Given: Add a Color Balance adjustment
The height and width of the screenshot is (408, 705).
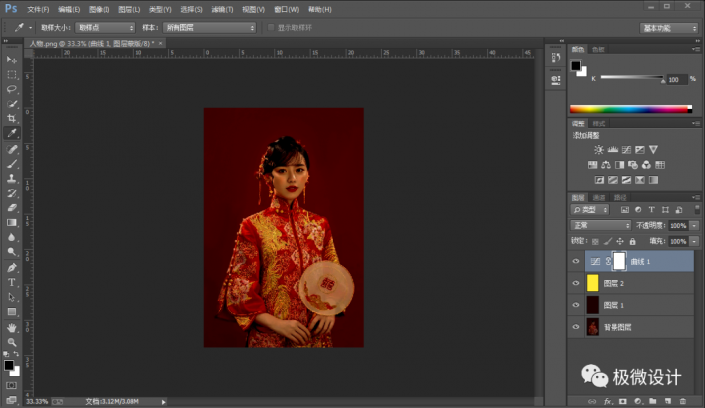Looking at the screenshot, I should 606,165.
